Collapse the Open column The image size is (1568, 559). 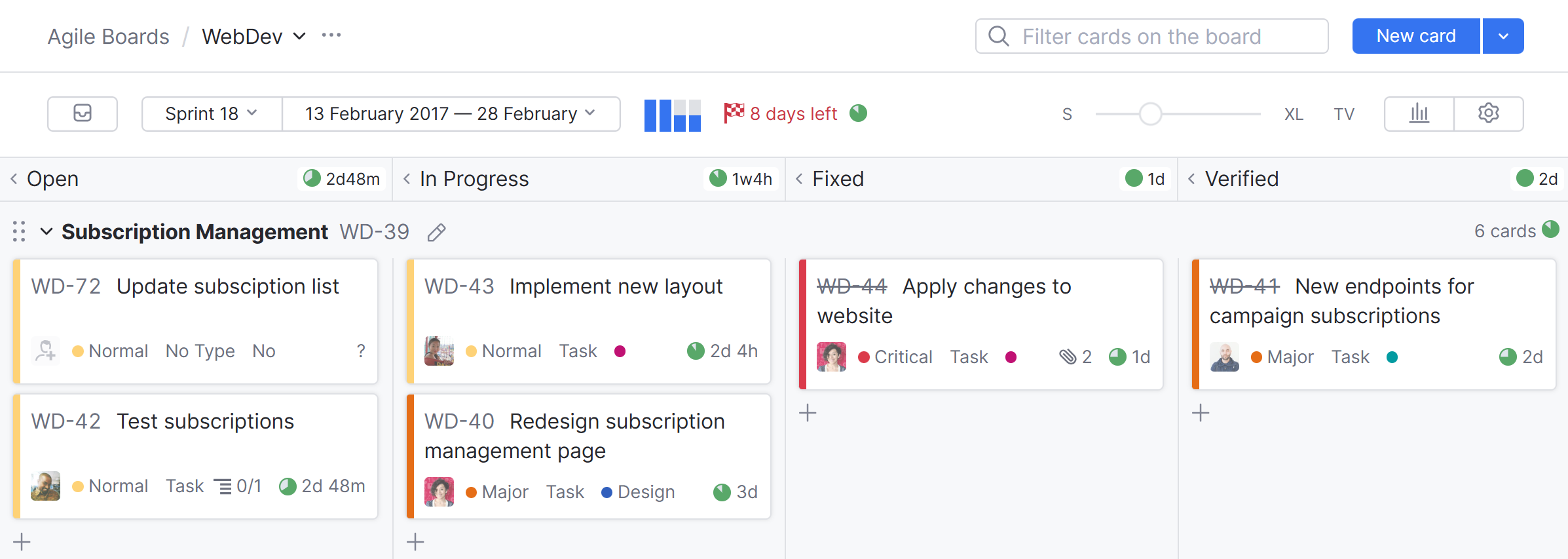(x=14, y=179)
